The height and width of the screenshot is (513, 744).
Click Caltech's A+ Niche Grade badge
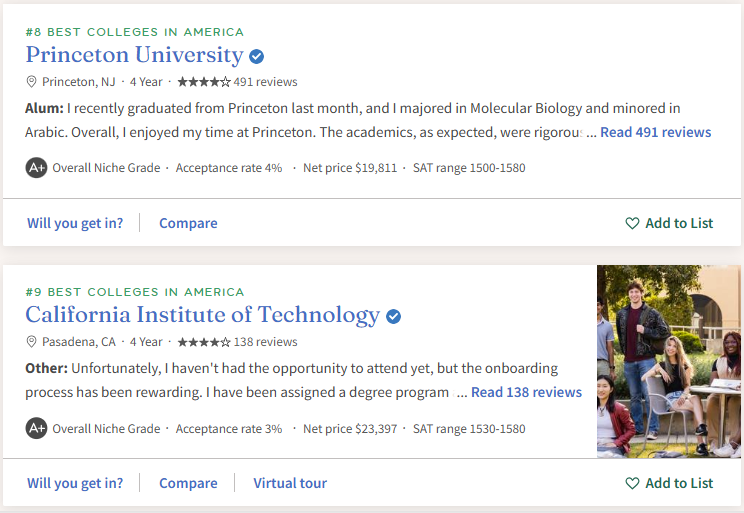[36, 429]
